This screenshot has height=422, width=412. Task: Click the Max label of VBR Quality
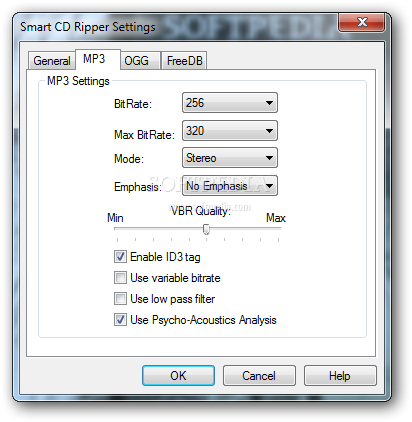[276, 218]
